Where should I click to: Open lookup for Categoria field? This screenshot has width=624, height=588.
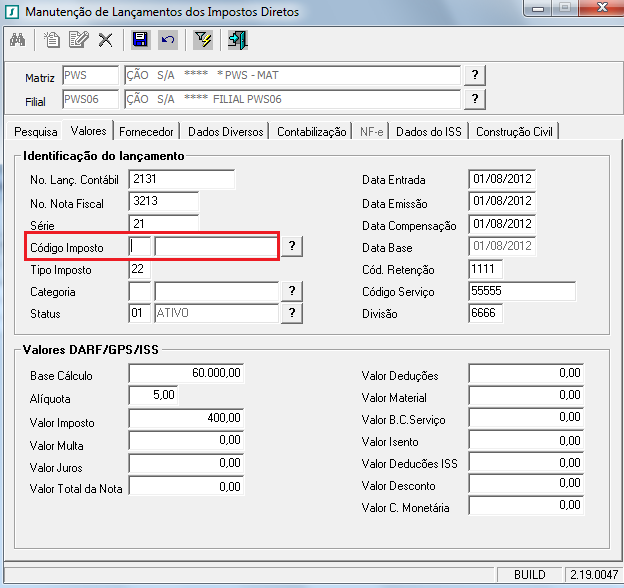coord(291,291)
